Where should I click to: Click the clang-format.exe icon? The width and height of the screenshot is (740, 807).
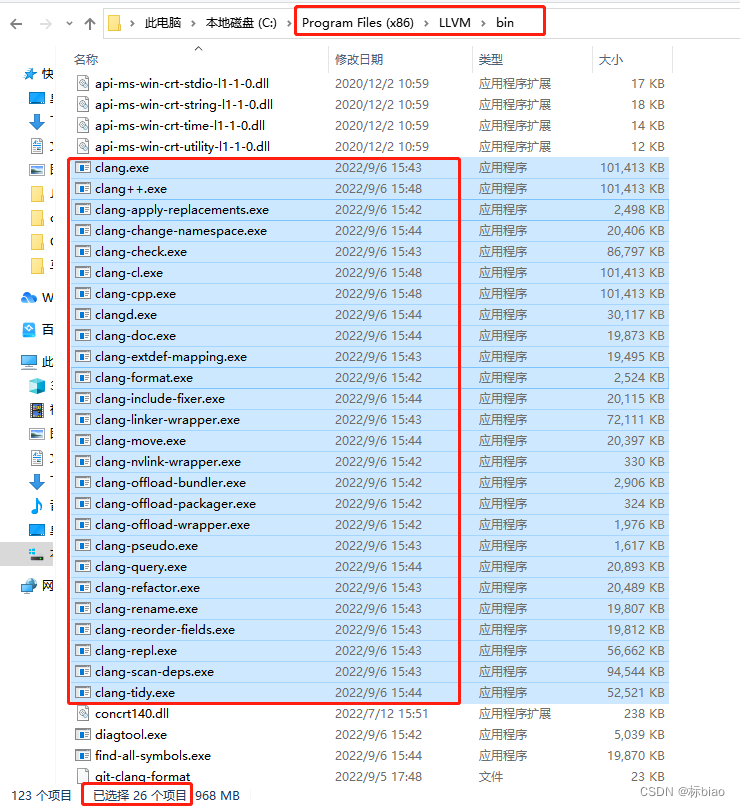[83, 378]
